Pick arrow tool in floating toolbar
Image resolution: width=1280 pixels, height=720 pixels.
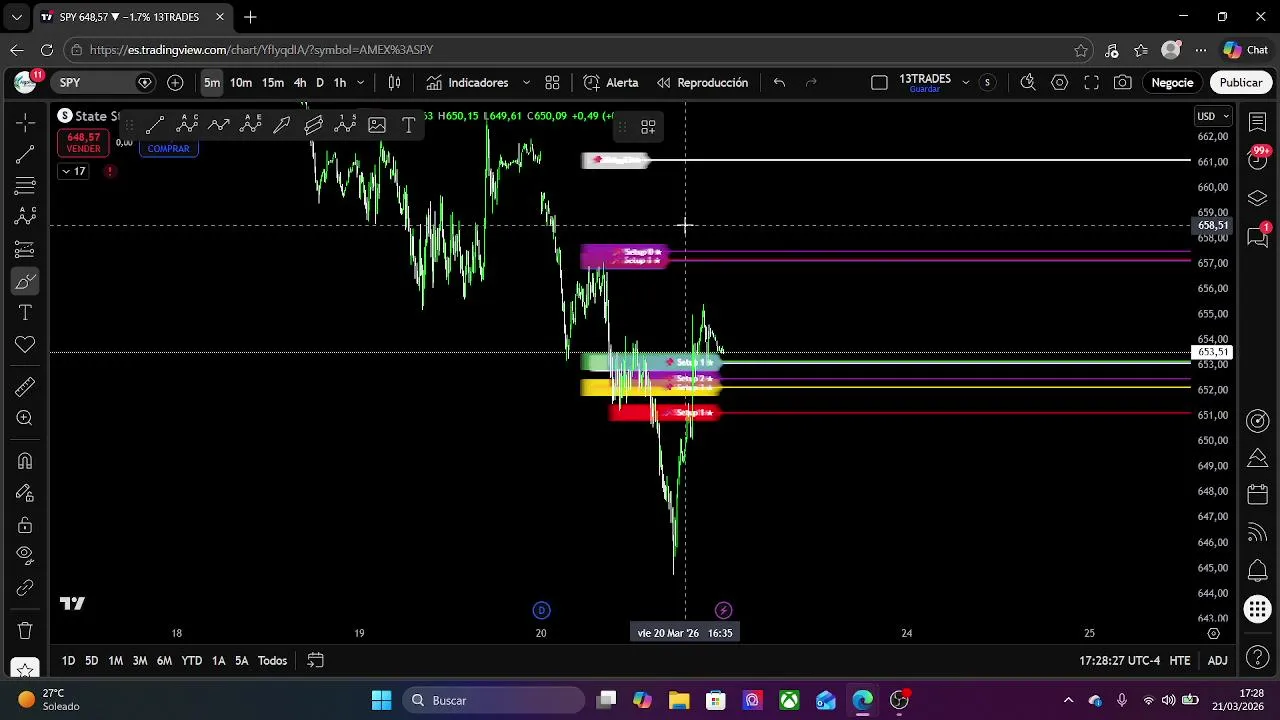[x=282, y=125]
